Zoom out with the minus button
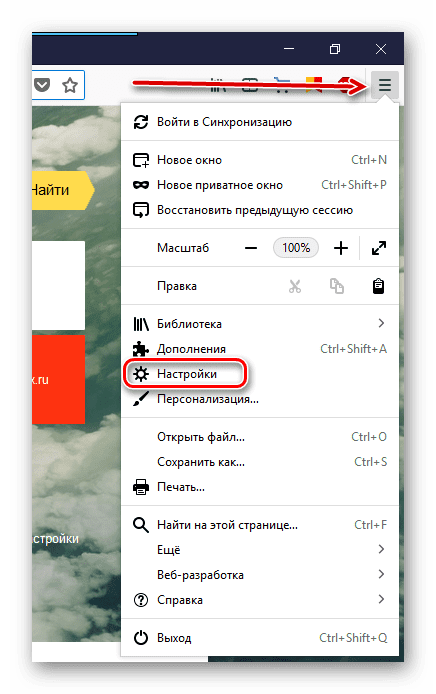The width and height of the screenshot is (436, 694). (x=251, y=248)
